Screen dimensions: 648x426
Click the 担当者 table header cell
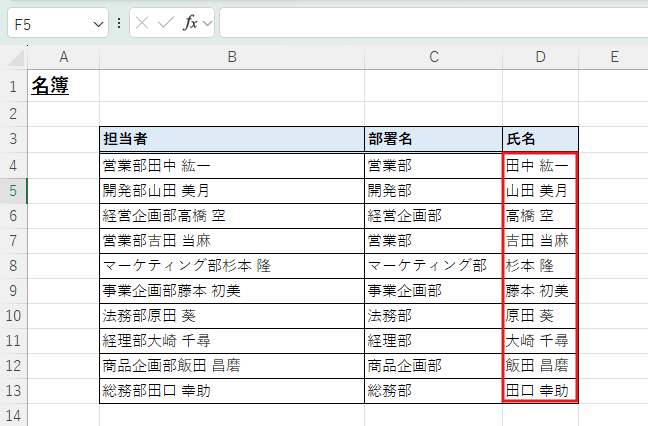click(232, 139)
